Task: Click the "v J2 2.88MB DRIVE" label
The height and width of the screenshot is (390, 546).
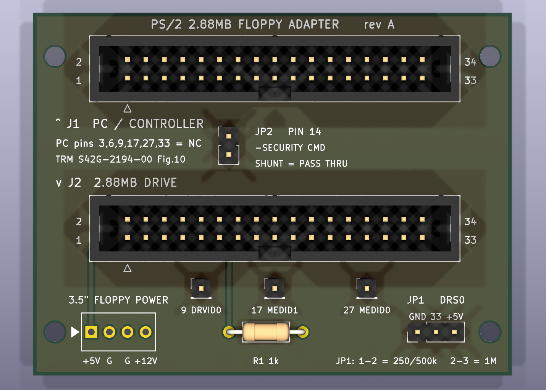Action: [x=116, y=183]
